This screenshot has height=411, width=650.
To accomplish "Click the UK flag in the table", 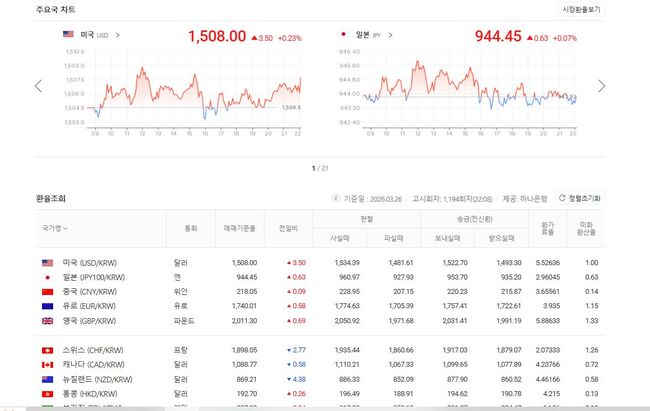I will (47, 320).
